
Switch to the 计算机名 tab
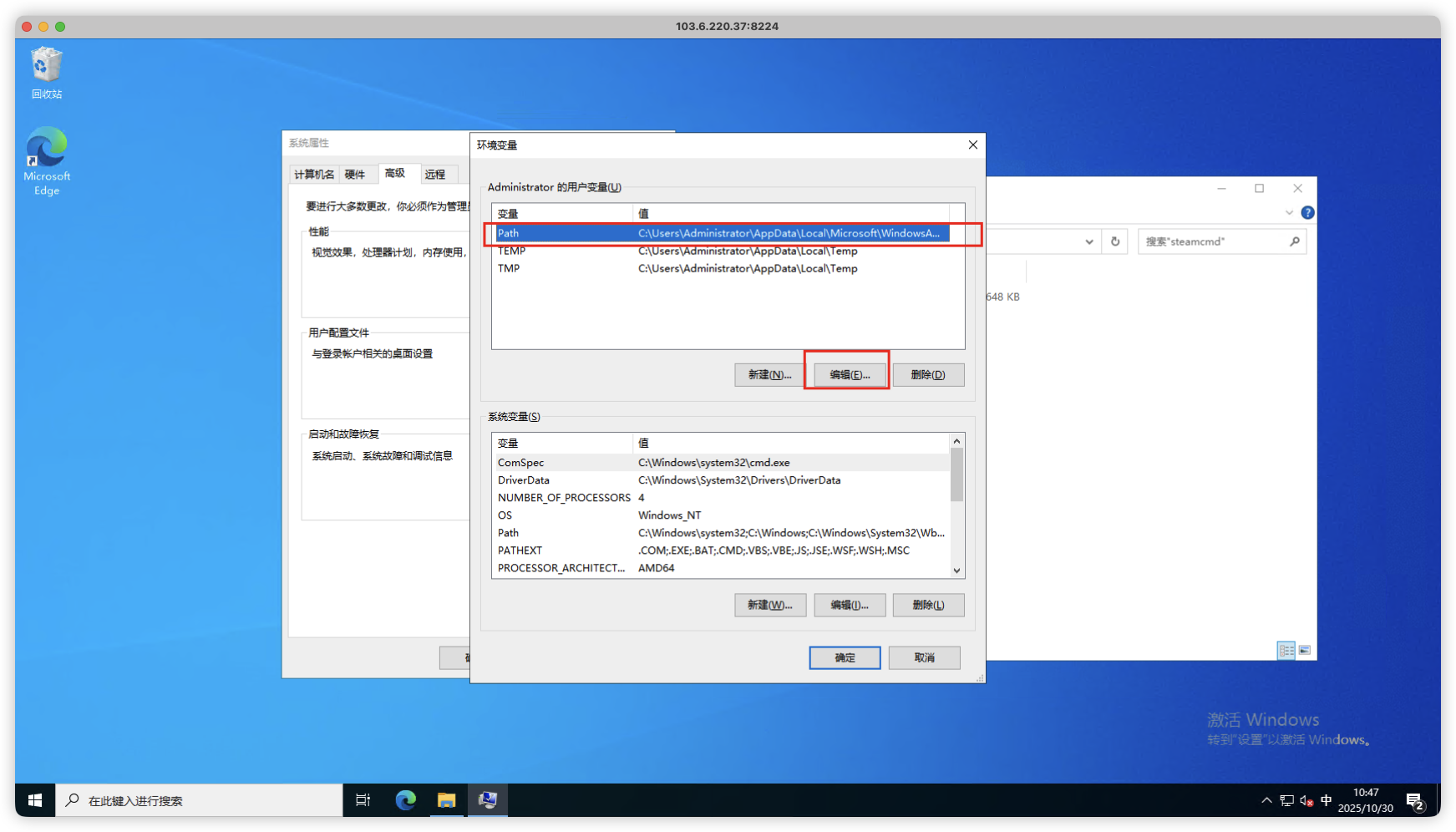click(314, 174)
